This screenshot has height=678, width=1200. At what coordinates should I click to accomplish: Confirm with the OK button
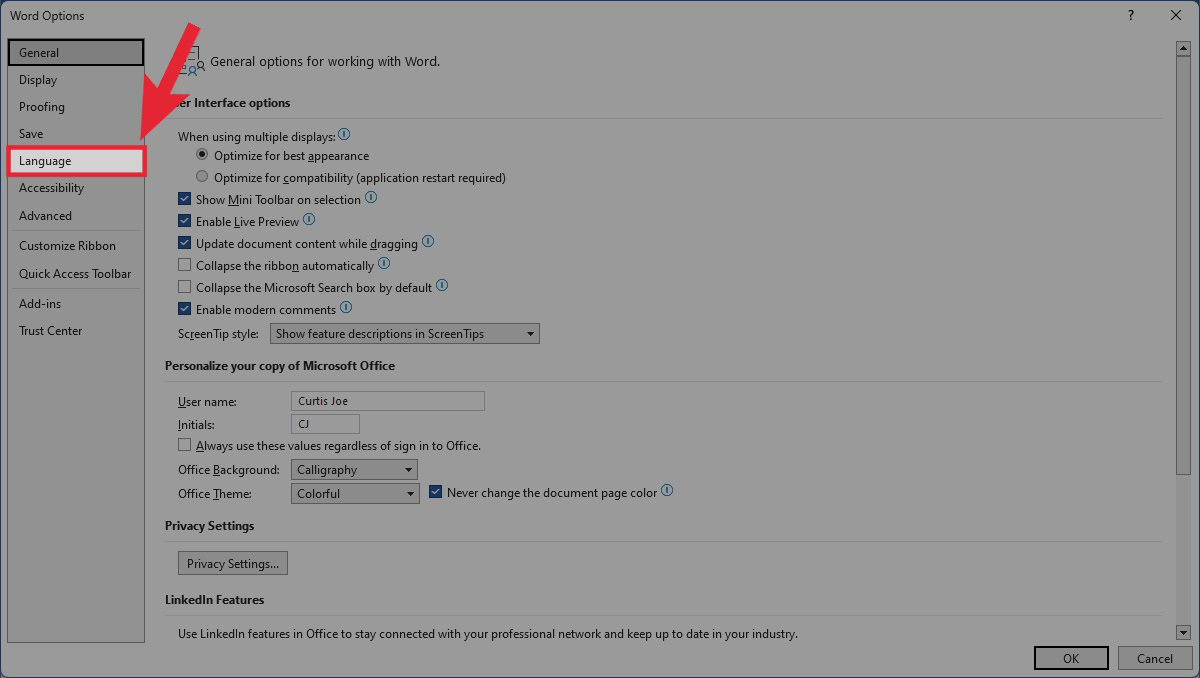(x=1071, y=658)
